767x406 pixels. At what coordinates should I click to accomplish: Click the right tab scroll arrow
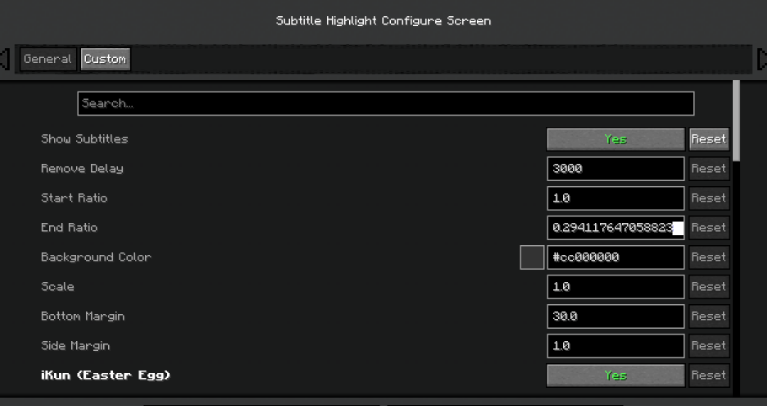tap(761, 59)
